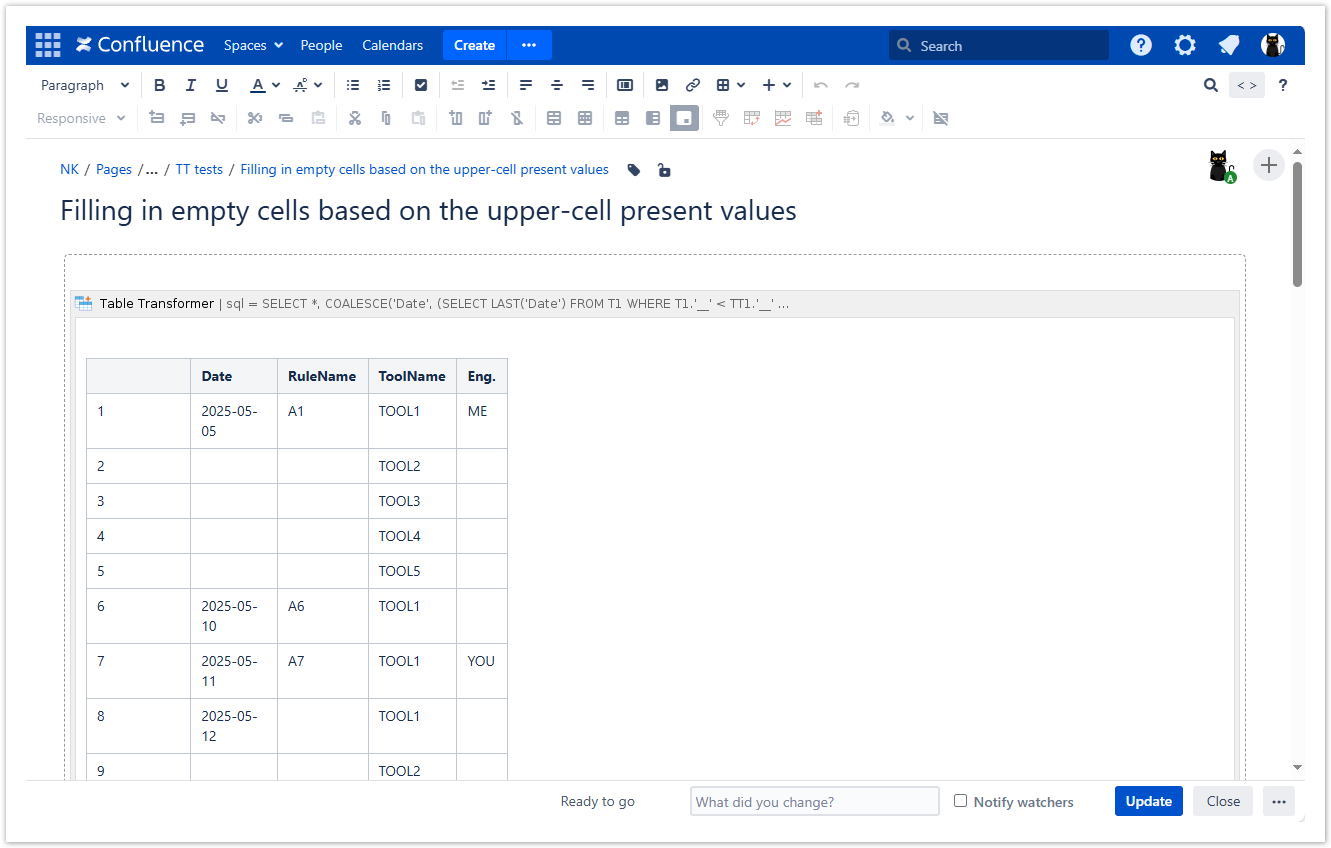Open the text color picker arrow
Image resolution: width=1331 pixels, height=848 pixels.
[x=275, y=86]
